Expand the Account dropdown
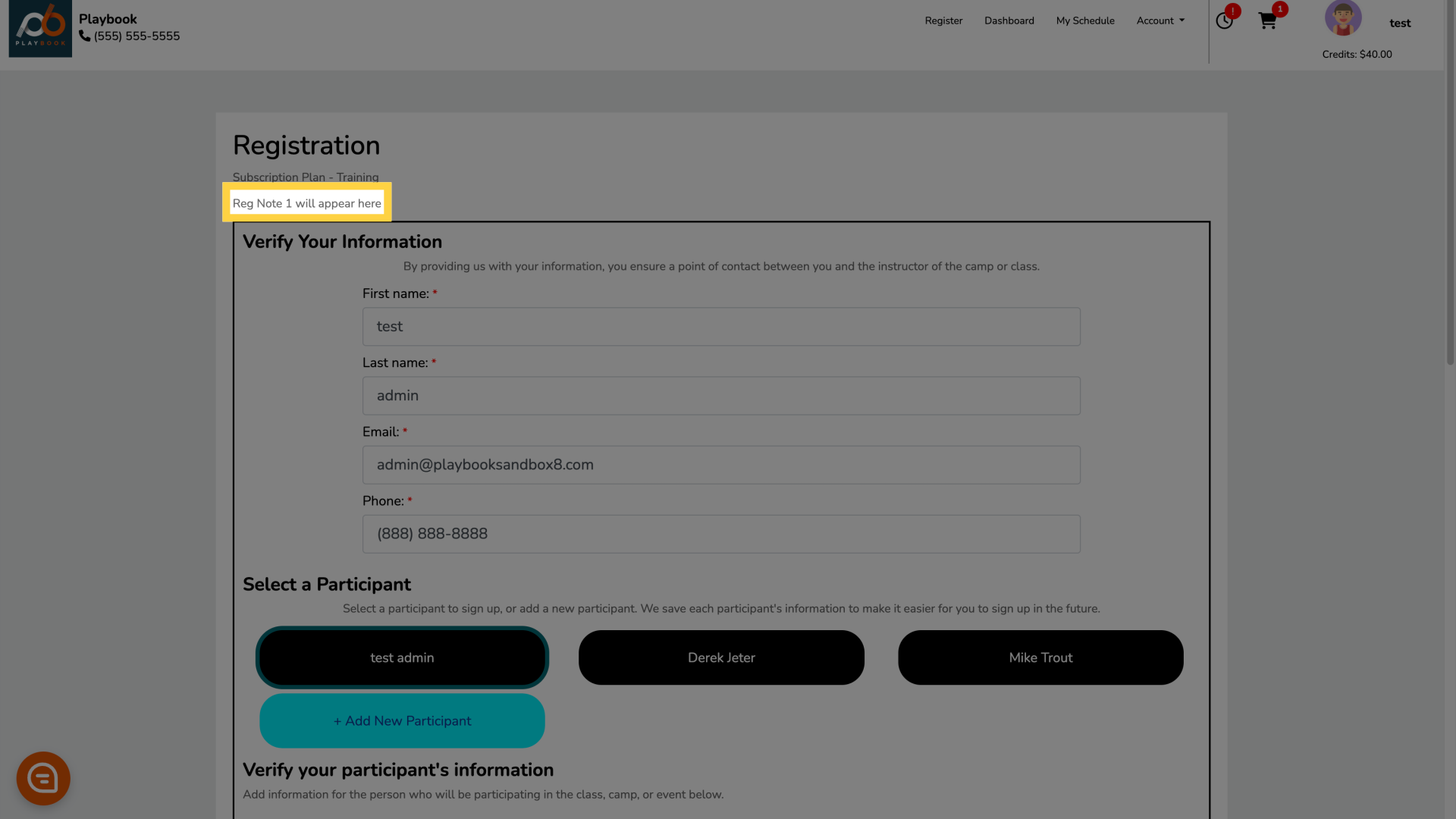 [x=1160, y=20]
